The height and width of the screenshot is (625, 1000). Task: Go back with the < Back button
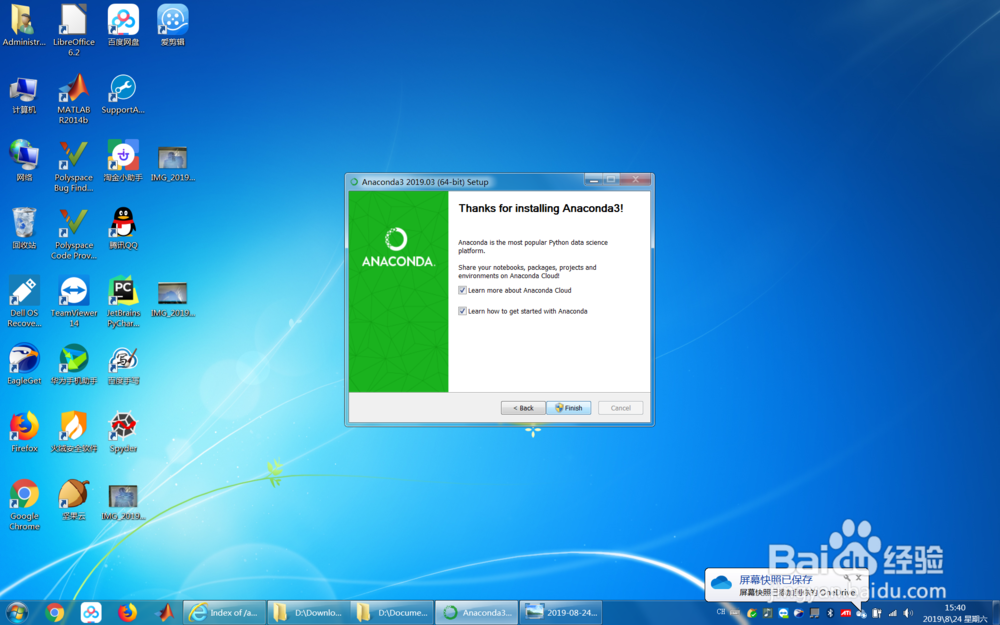click(523, 408)
